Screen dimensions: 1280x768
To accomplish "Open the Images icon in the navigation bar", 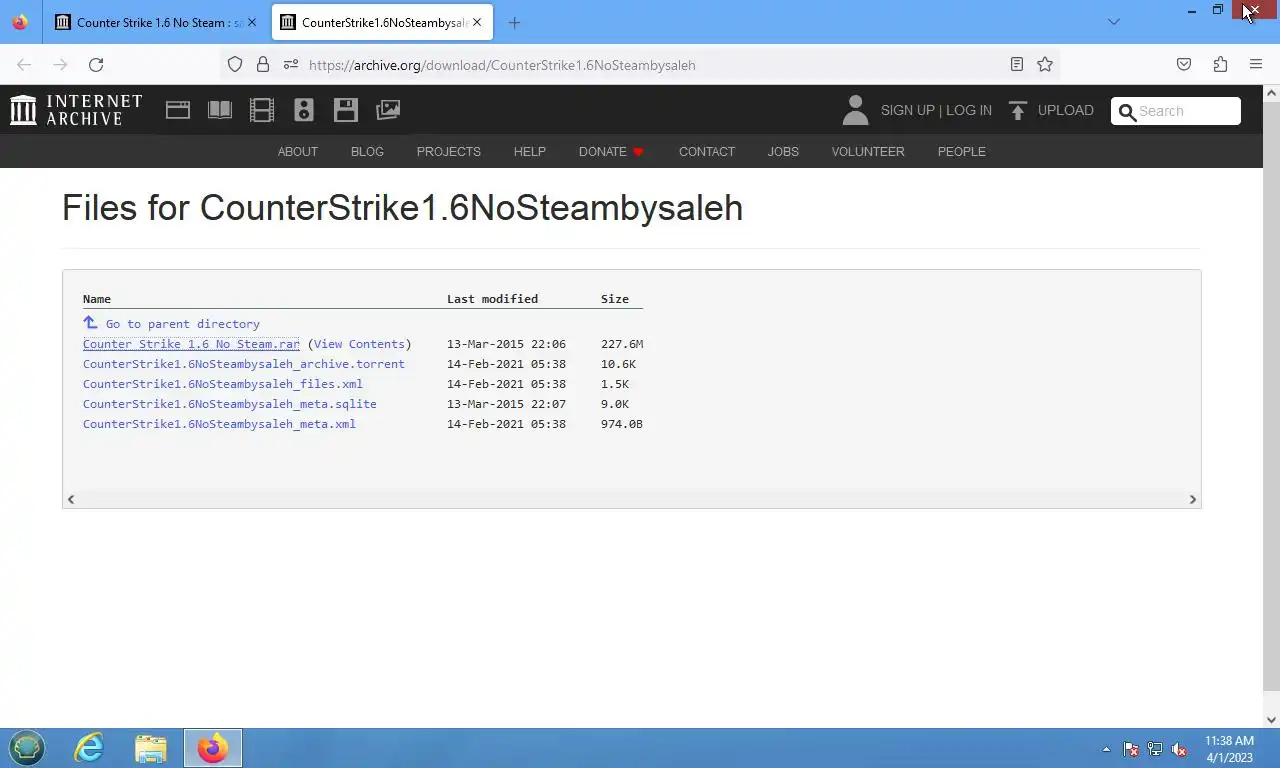I will [x=388, y=110].
